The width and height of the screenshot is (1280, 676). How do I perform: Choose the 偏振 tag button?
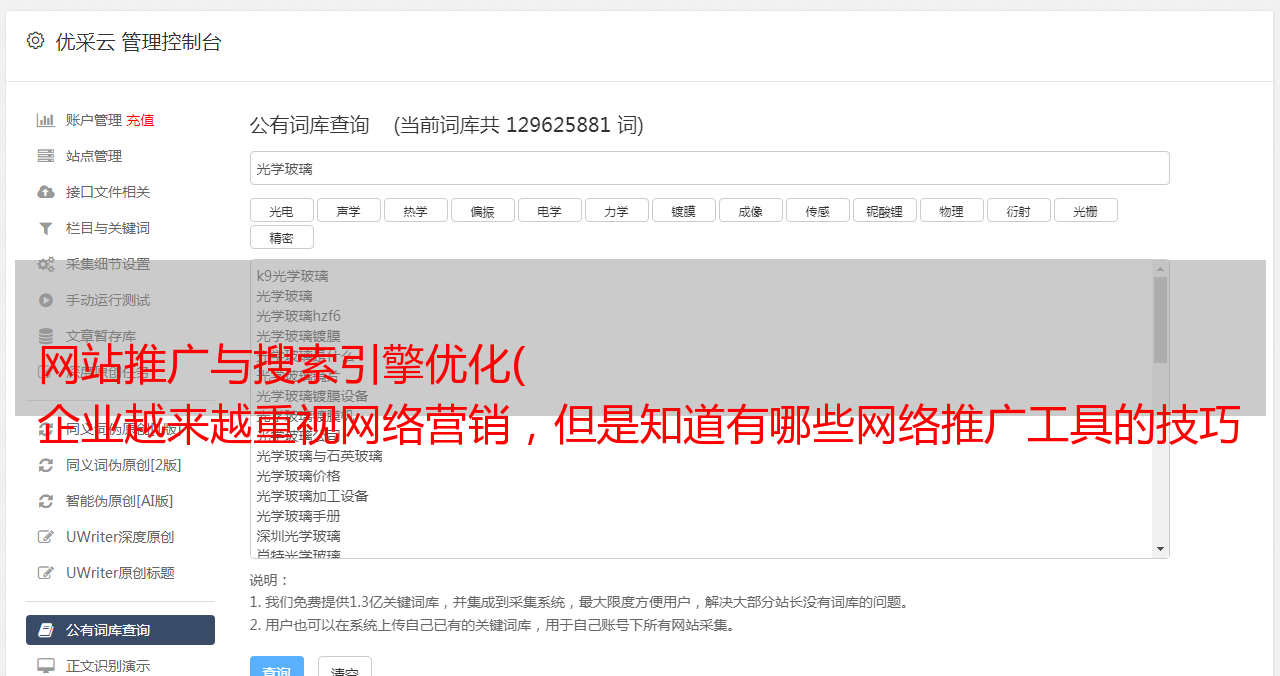483,210
